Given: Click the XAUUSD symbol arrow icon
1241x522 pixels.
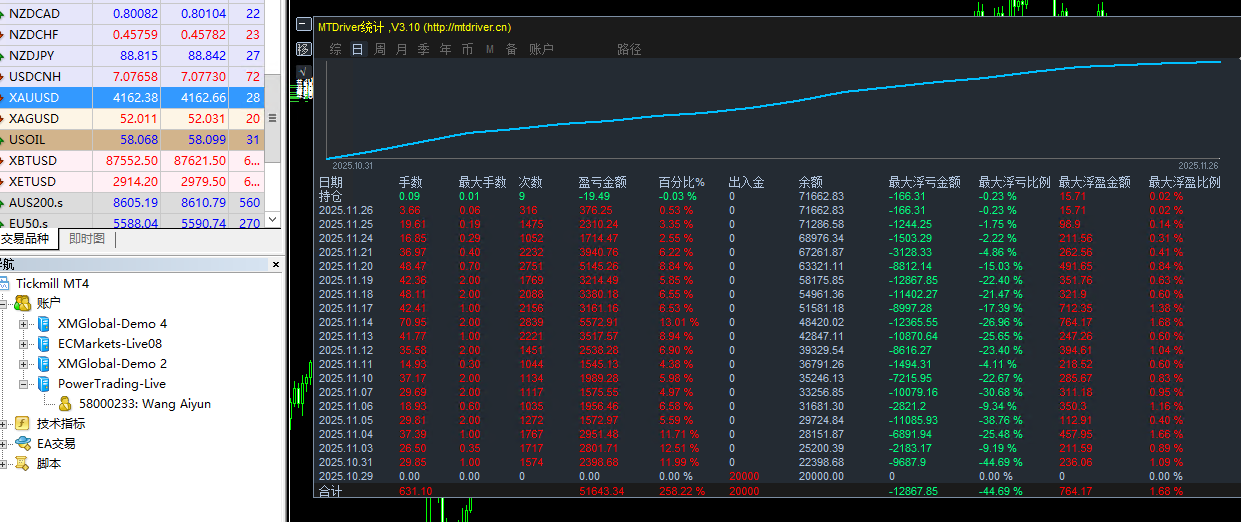Looking at the screenshot, I should (3, 98).
